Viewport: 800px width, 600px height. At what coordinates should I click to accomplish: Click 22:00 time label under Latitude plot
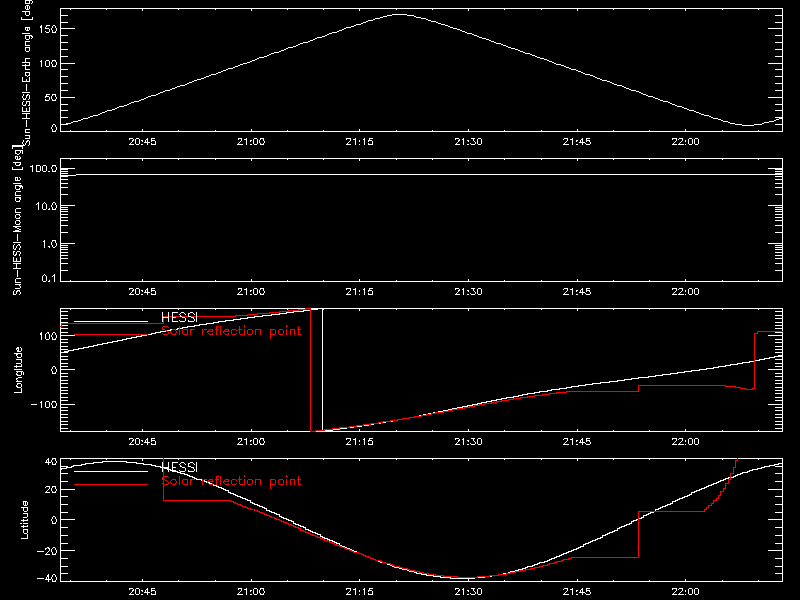tap(686, 592)
